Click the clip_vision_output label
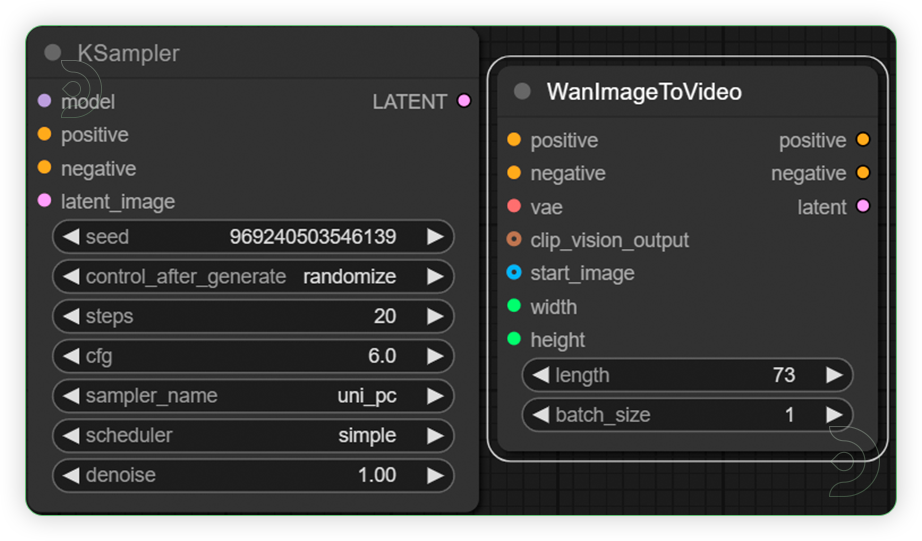922x541 pixels. [609, 241]
